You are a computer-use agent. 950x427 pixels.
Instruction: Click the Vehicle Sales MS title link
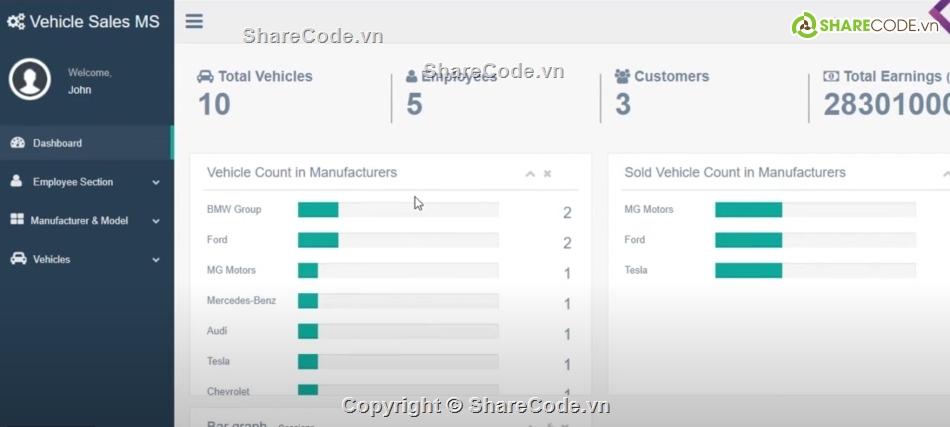[95, 22]
